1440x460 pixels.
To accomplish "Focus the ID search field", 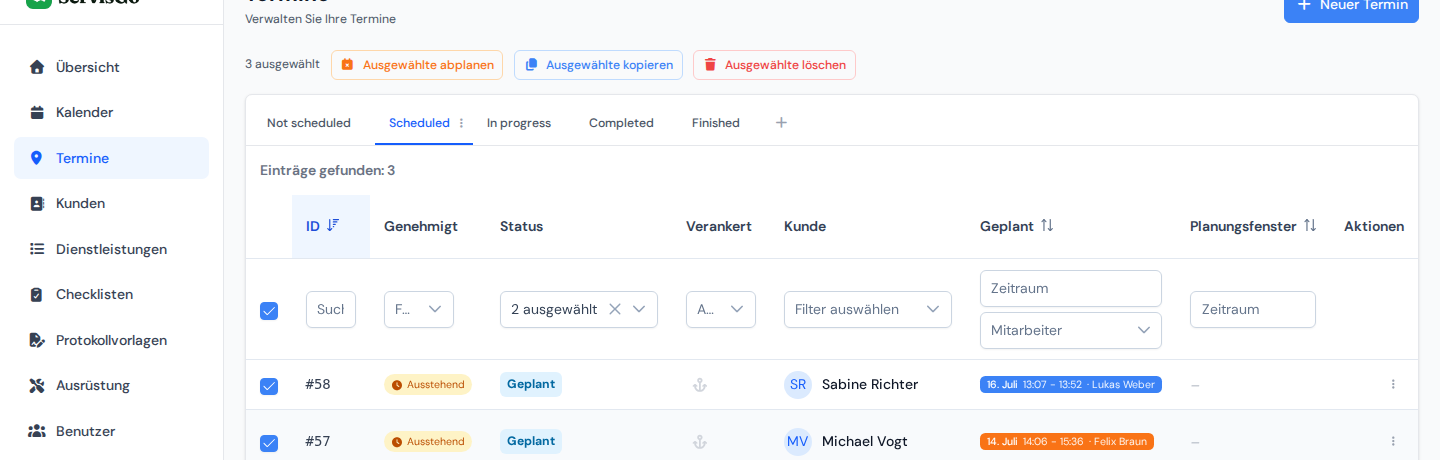I will 331,309.
